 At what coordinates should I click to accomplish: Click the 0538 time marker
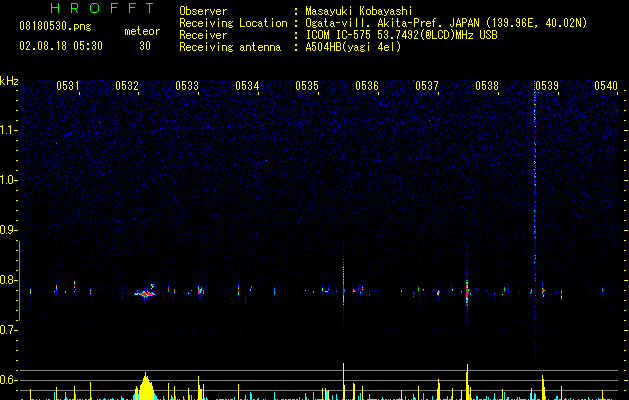(x=487, y=85)
